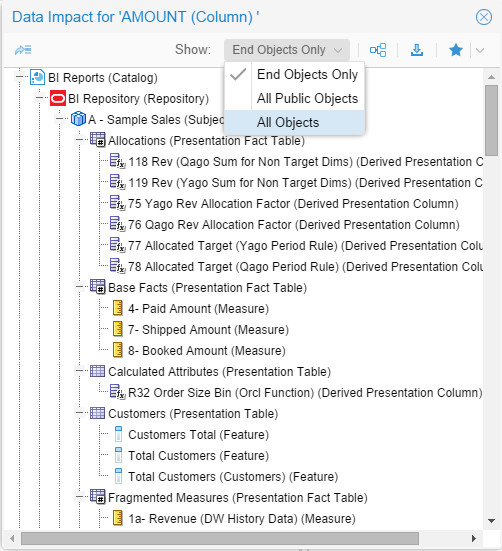Click the download export icon
502x551 pixels.
tap(417, 50)
